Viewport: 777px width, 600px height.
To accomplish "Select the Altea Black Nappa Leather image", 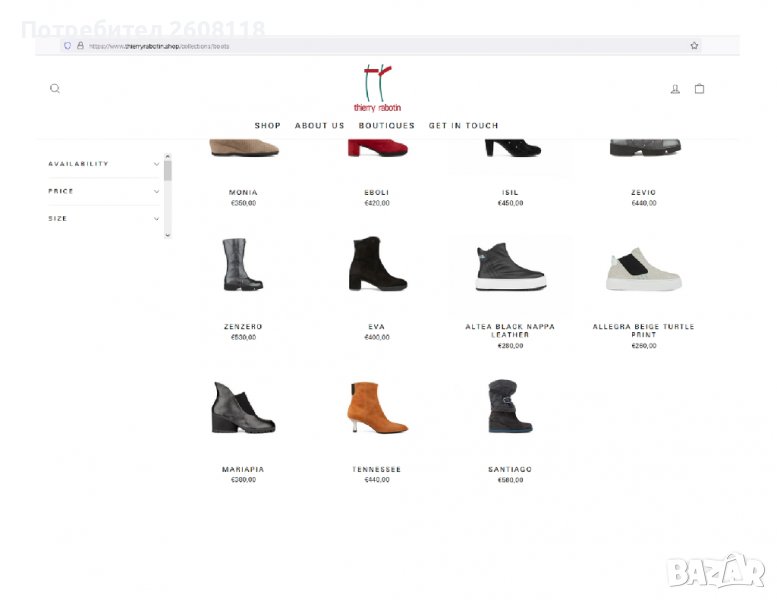I will tap(509, 267).
